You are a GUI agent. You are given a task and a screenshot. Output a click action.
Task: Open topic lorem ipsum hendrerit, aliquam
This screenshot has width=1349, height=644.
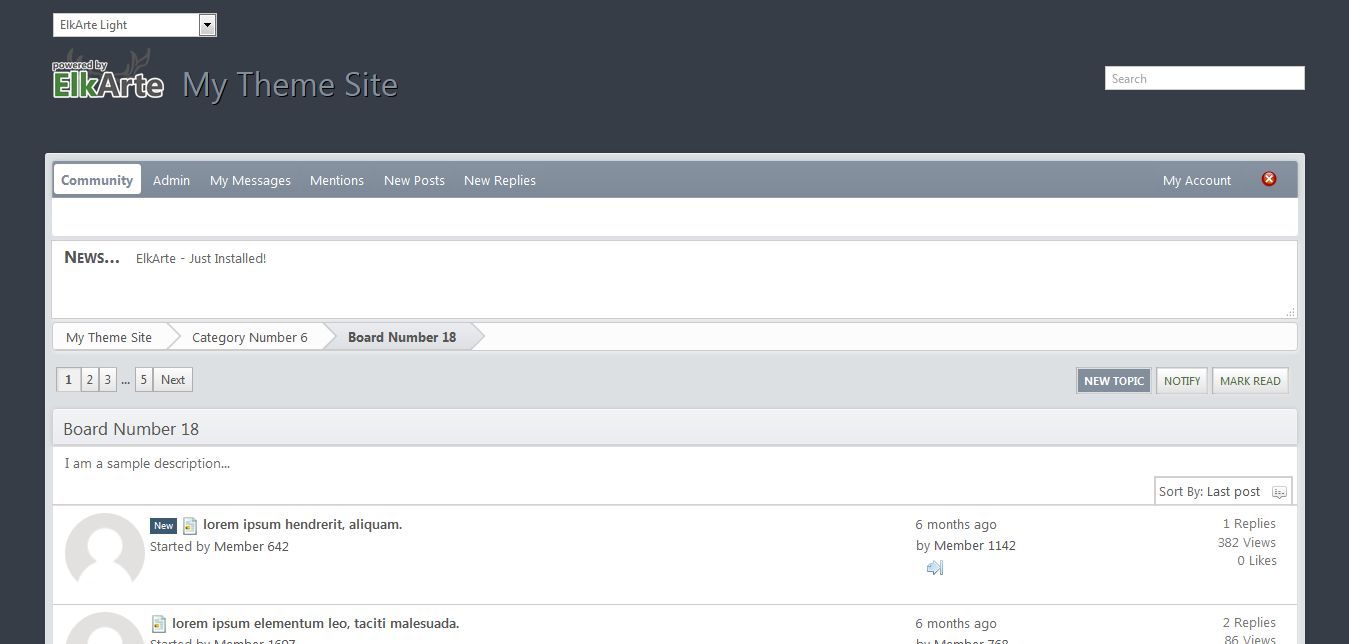(x=302, y=524)
